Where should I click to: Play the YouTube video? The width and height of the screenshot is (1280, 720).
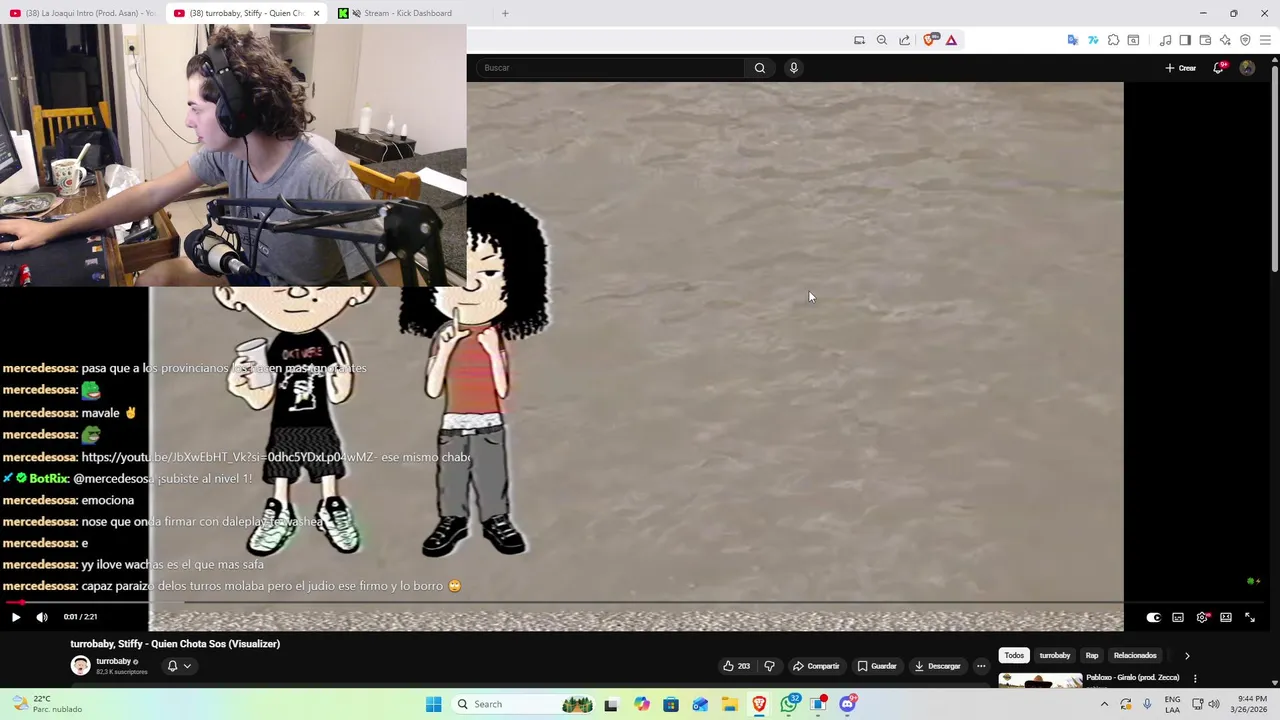point(16,617)
